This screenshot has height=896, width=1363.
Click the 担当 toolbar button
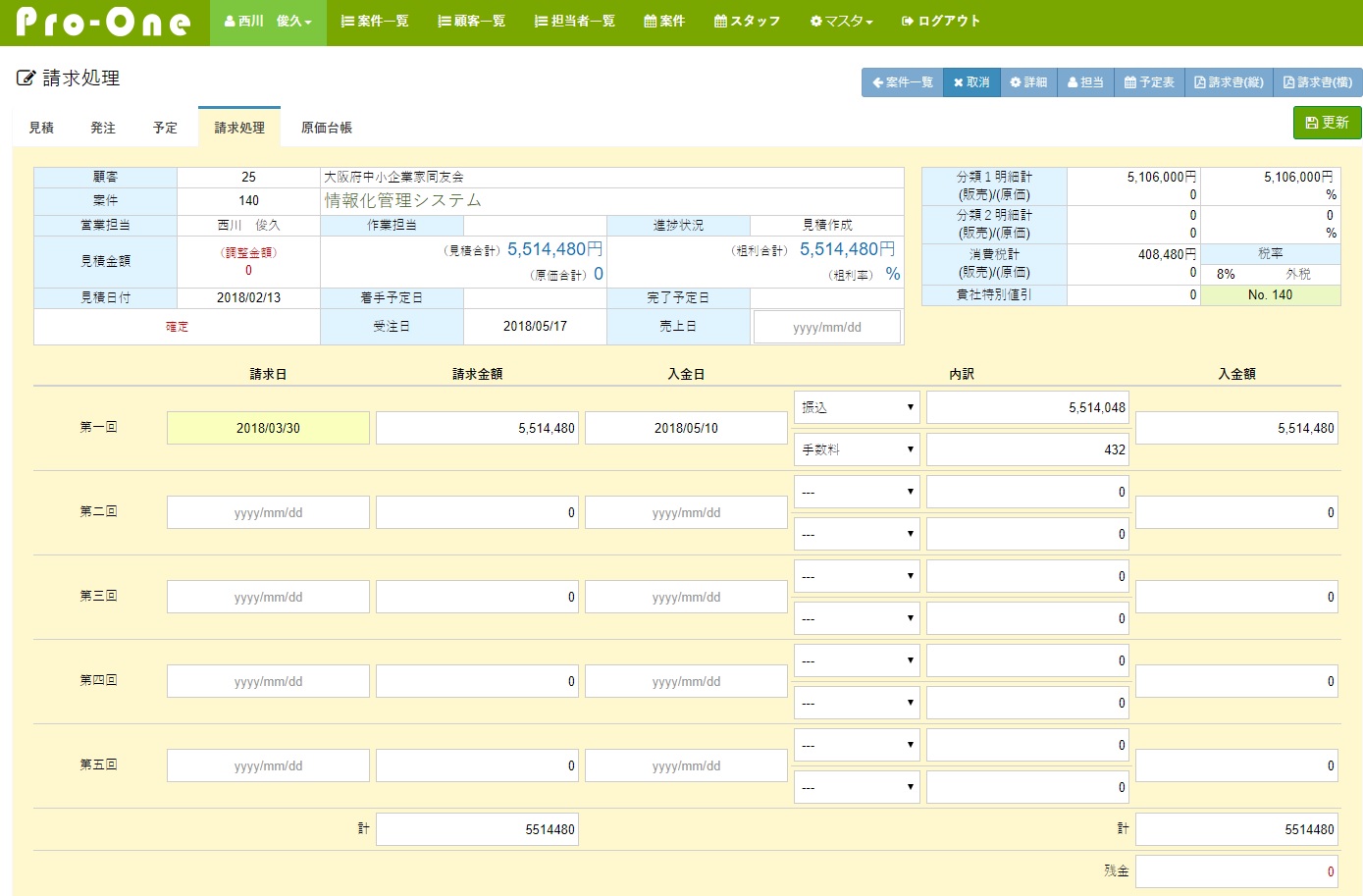point(1085,82)
